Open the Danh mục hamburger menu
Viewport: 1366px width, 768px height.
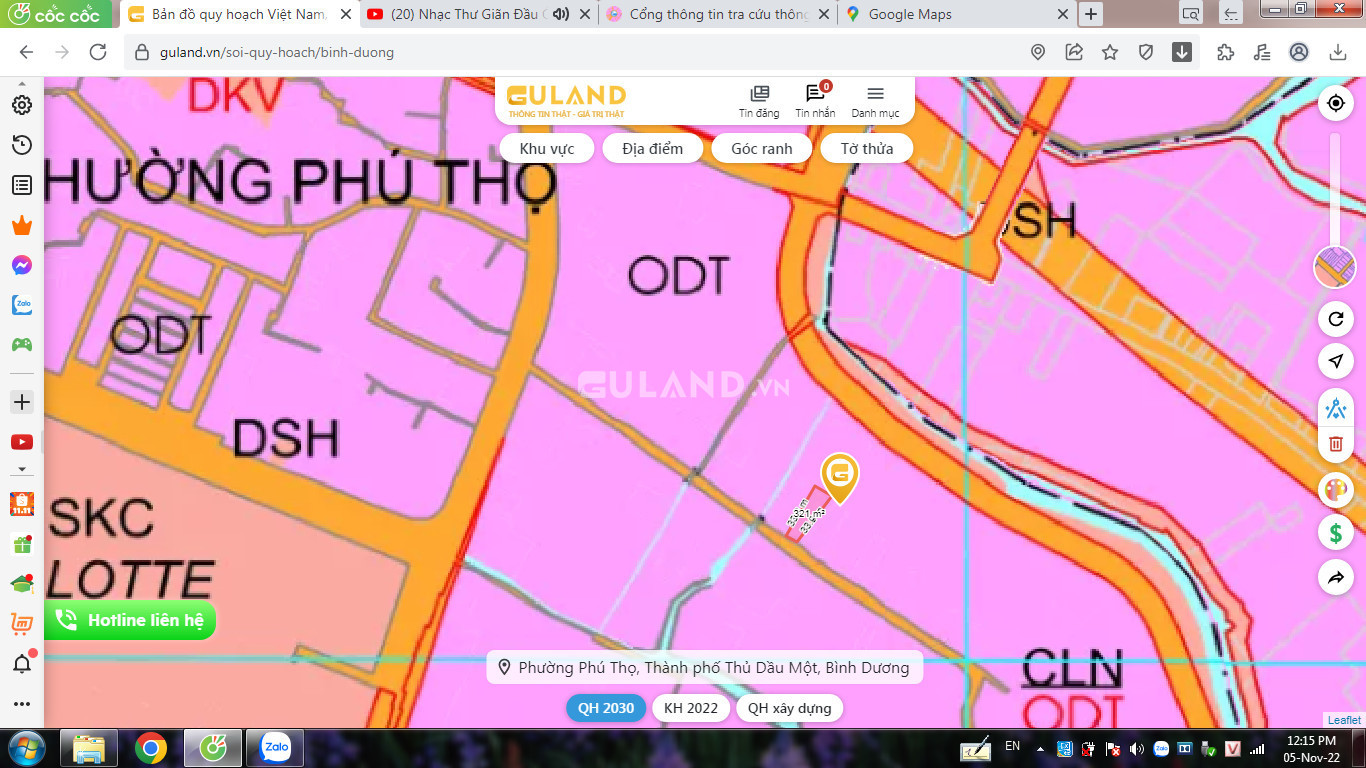click(x=875, y=101)
